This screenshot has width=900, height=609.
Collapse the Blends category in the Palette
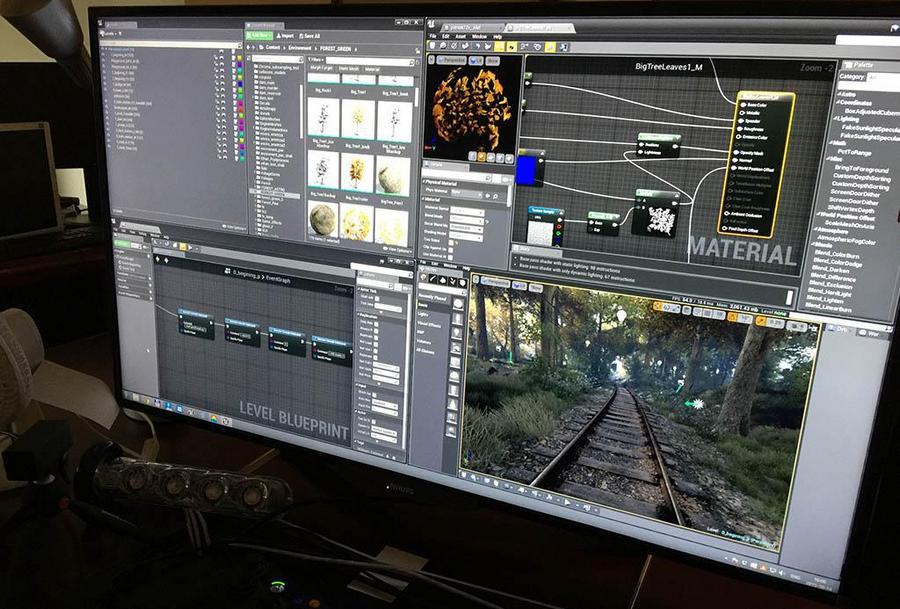point(811,245)
